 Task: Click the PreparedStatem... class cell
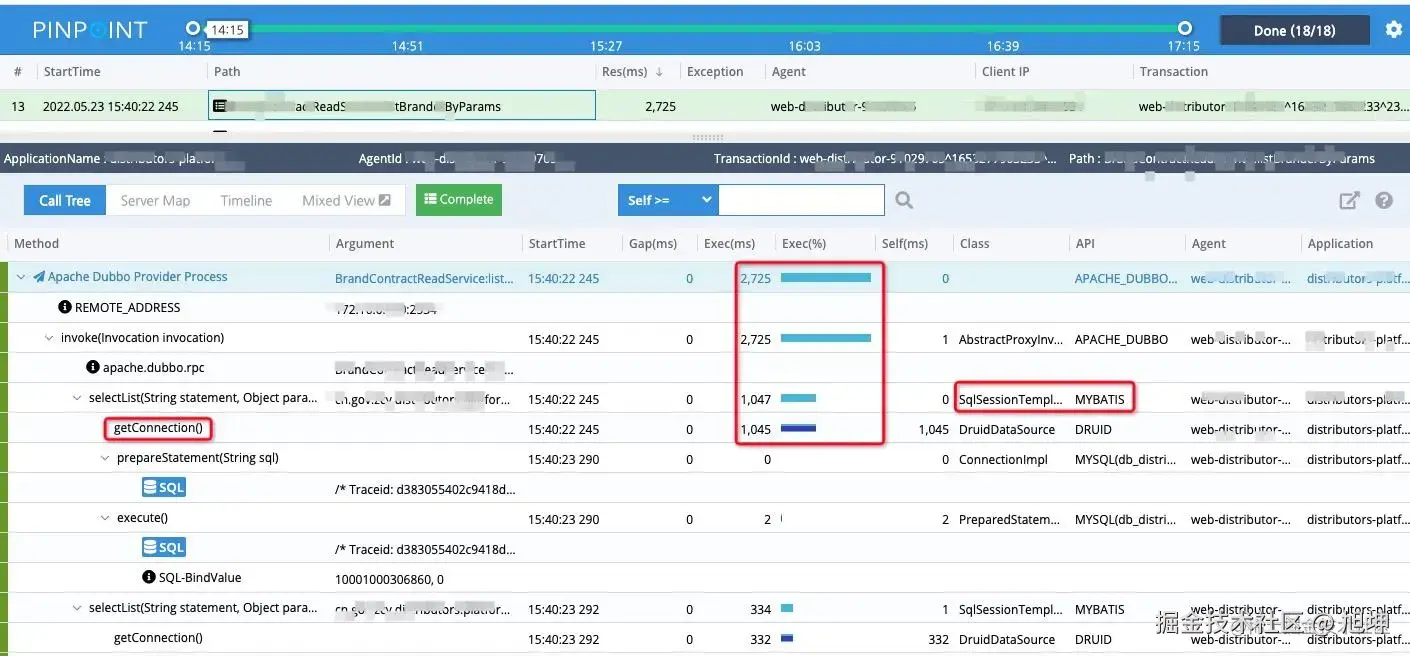tap(1011, 519)
